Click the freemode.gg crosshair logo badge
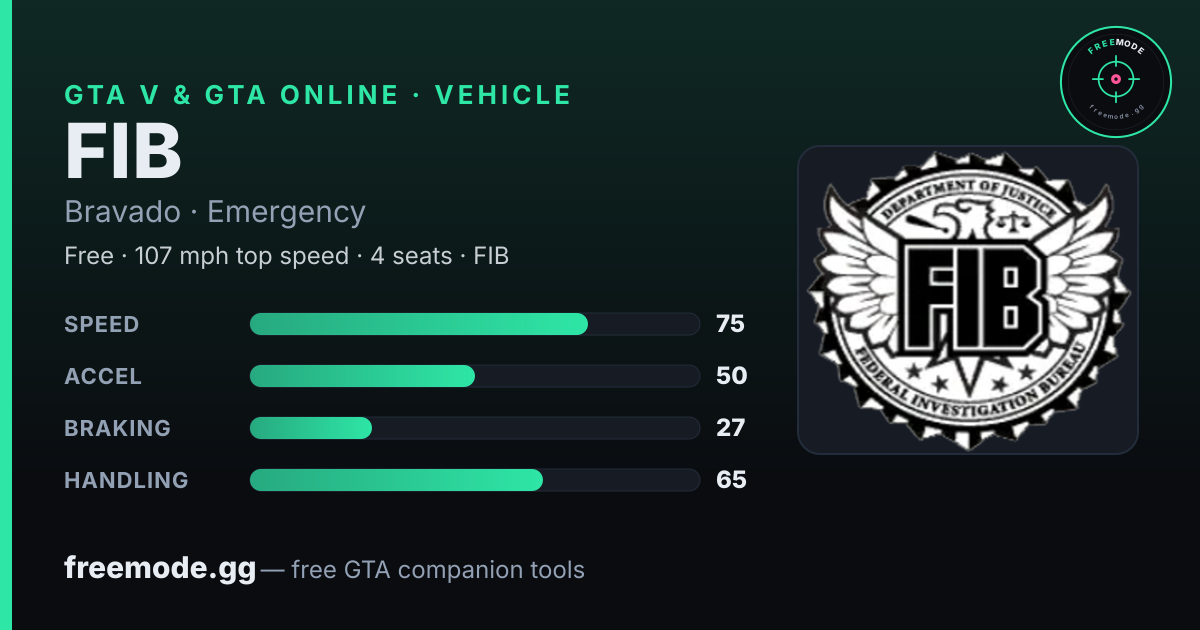This screenshot has width=1200, height=630. (1115, 81)
